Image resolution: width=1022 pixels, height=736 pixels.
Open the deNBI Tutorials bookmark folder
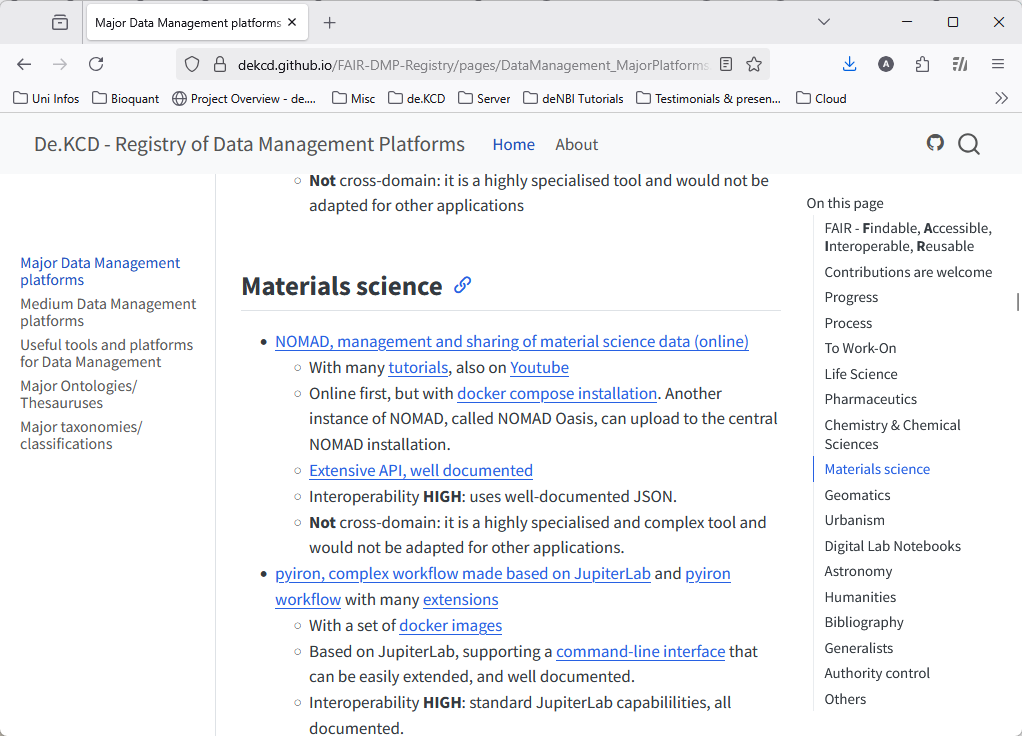(x=573, y=98)
